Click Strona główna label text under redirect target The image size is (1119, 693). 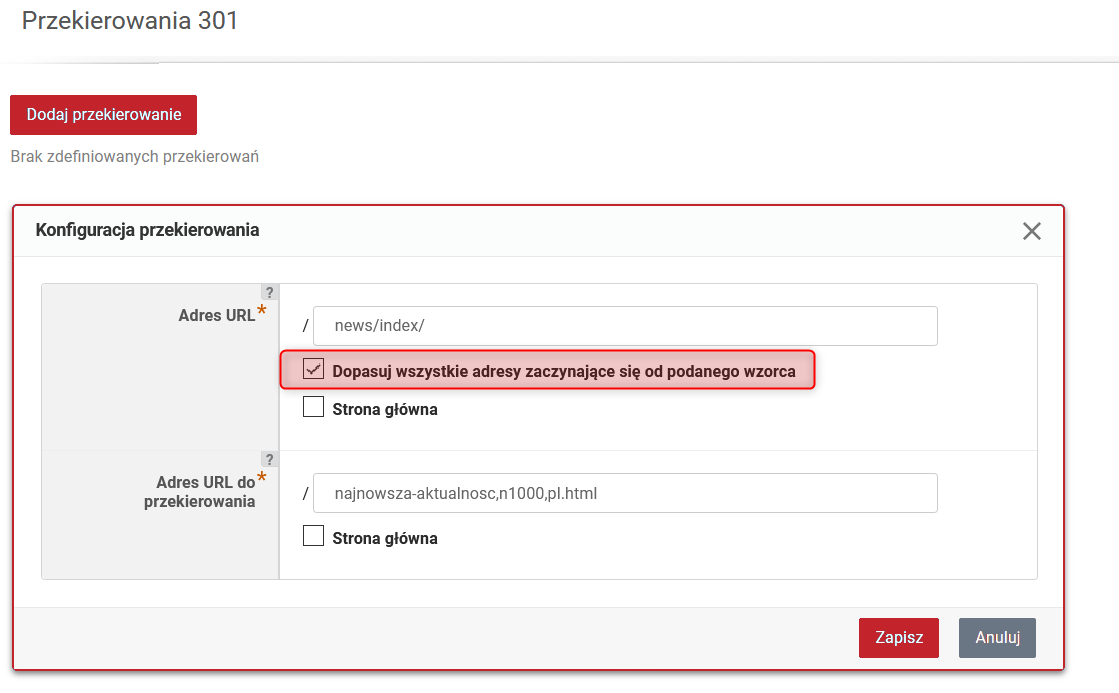[x=385, y=538]
